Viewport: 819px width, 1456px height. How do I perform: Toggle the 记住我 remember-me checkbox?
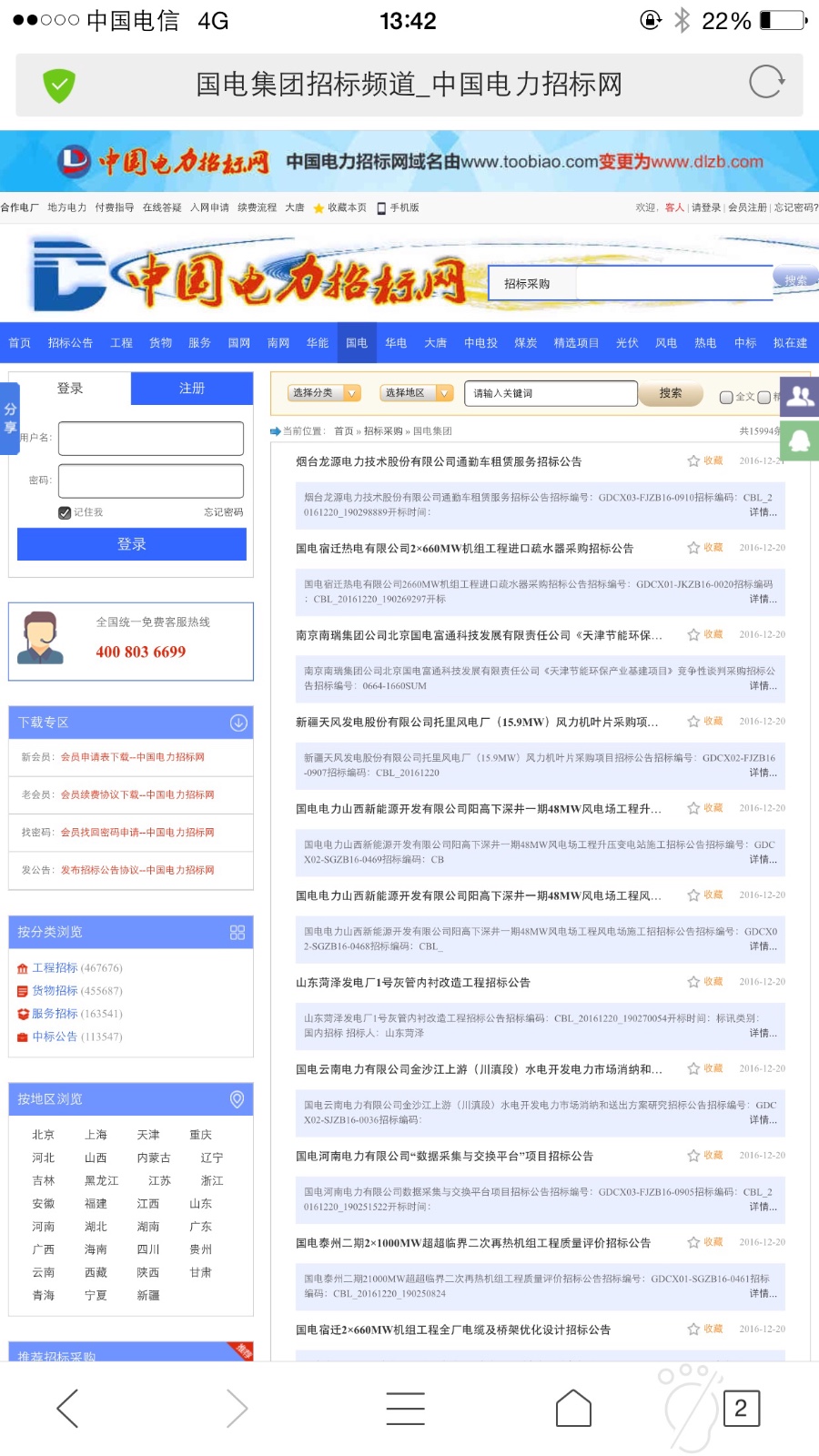click(x=65, y=512)
